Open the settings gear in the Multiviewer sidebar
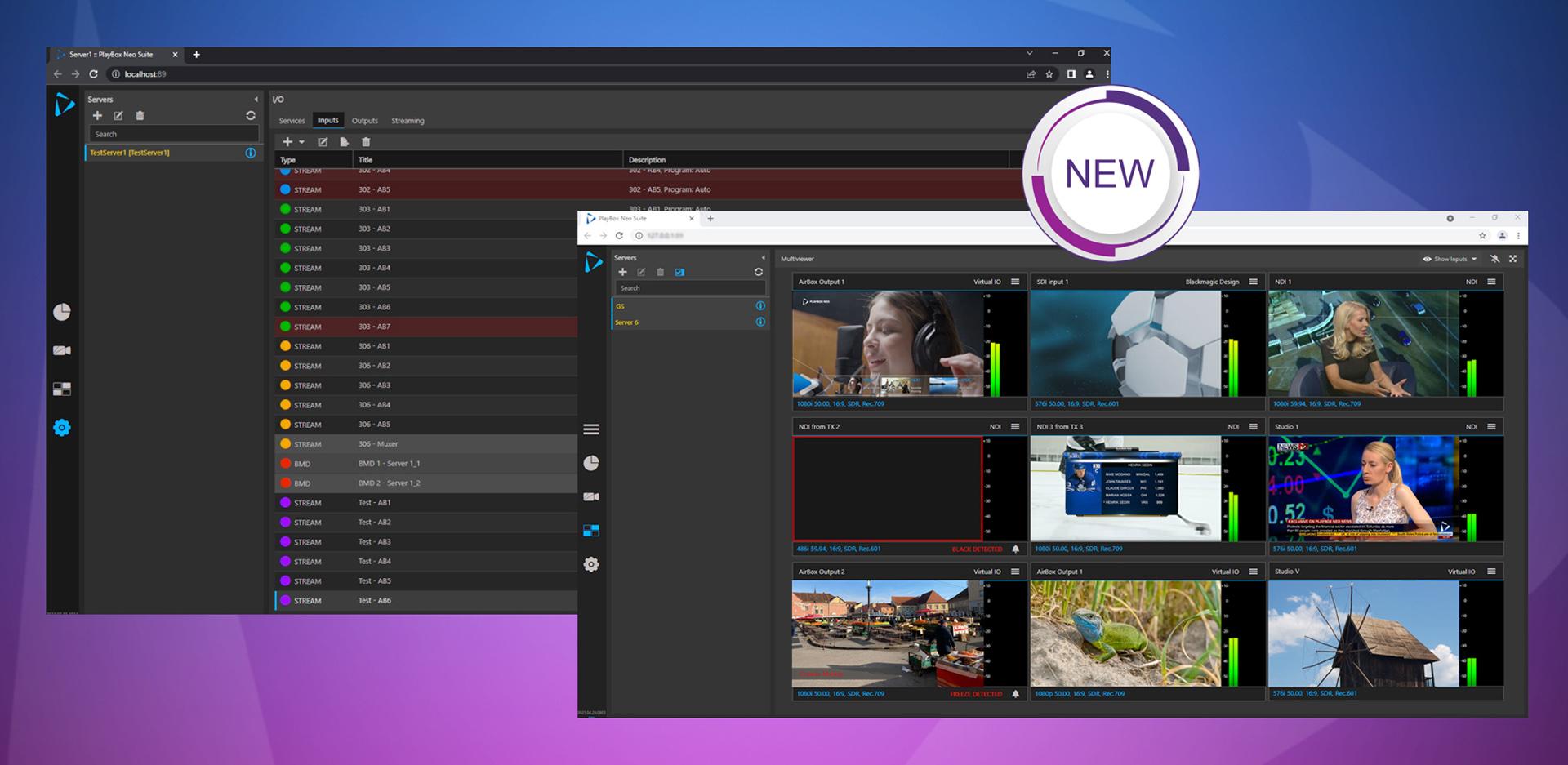The height and width of the screenshot is (765, 1568). click(591, 563)
